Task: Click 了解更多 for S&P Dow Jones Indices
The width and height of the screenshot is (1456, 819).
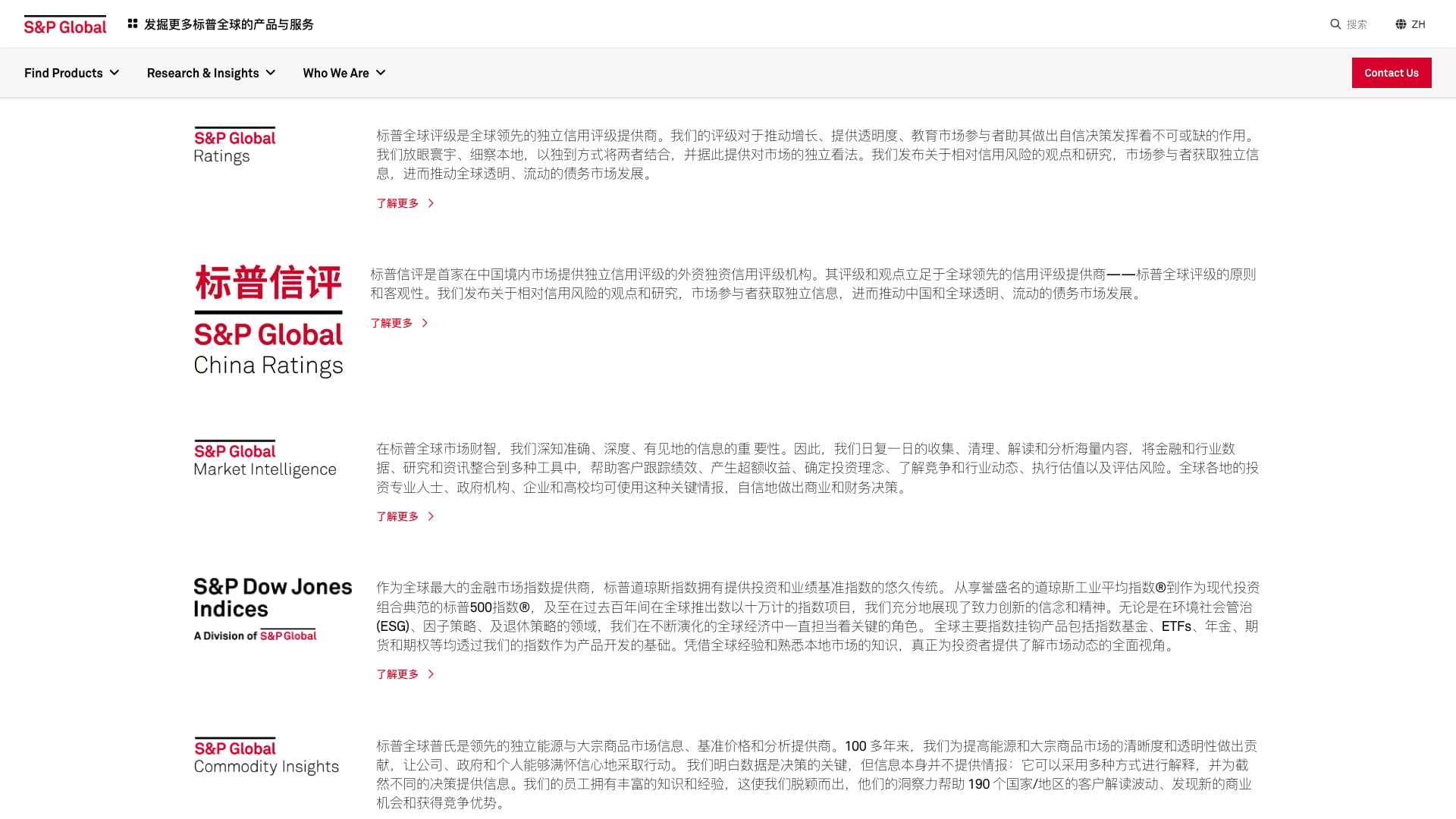Action: pos(397,673)
